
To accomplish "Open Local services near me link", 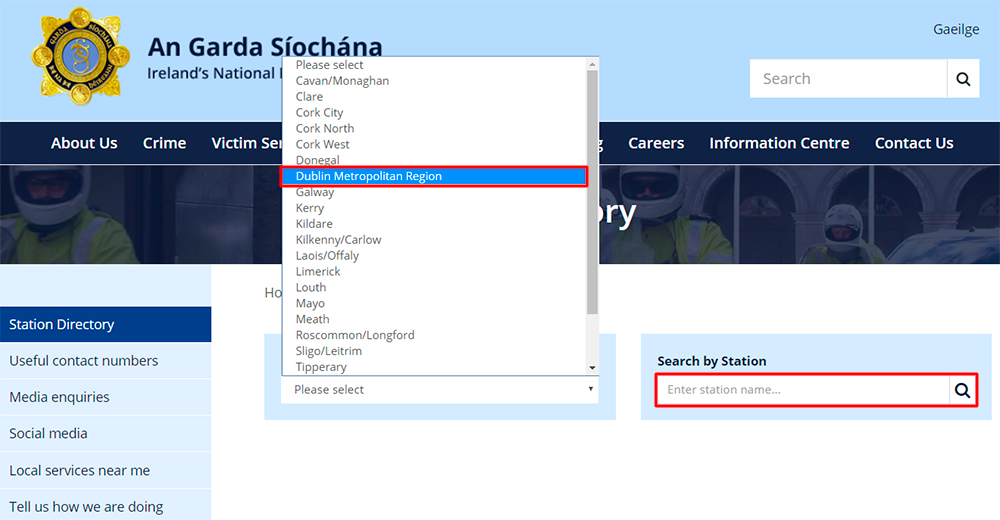I will 105,470.
